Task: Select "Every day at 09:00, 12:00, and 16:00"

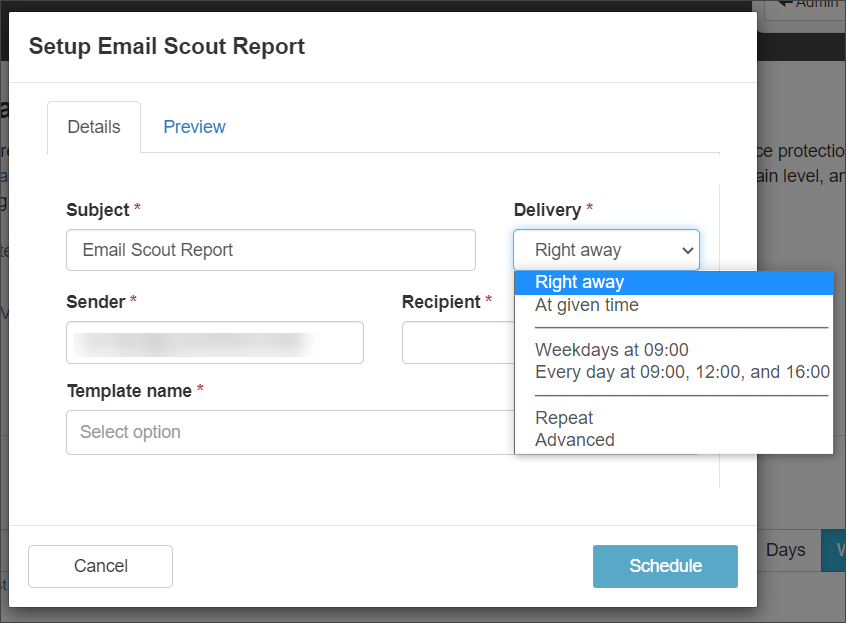Action: (682, 372)
